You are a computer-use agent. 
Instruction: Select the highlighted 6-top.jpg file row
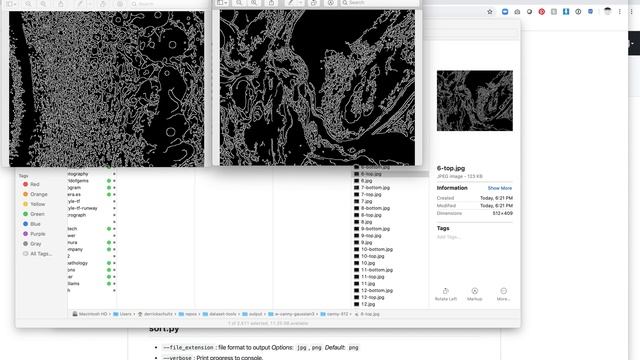[x=390, y=174]
